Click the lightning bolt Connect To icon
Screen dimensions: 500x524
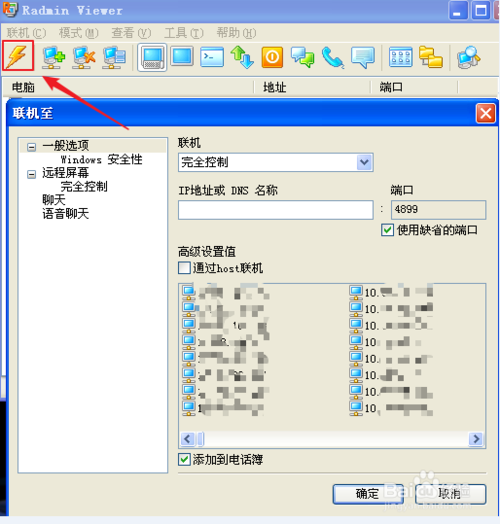click(18, 56)
